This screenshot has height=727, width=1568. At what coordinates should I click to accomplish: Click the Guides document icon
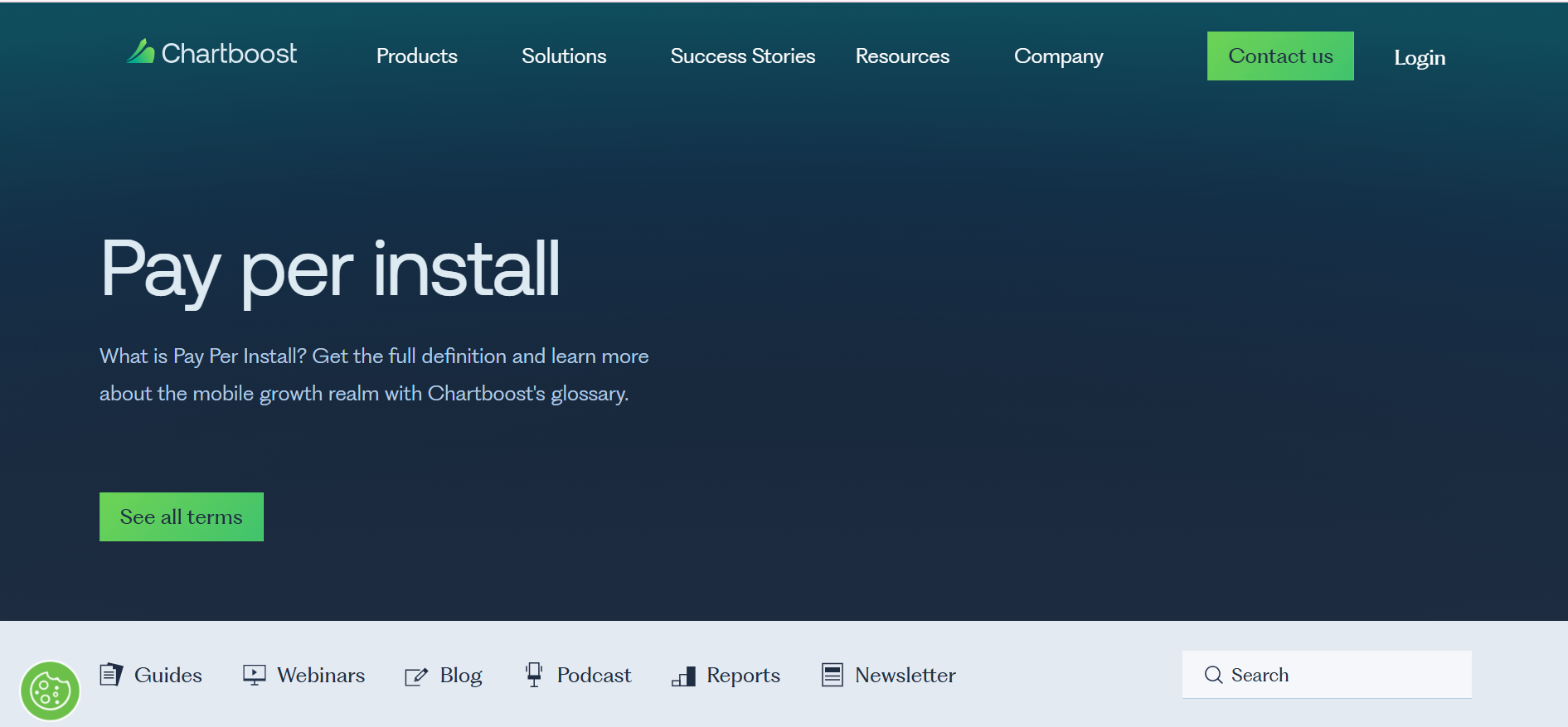click(111, 675)
